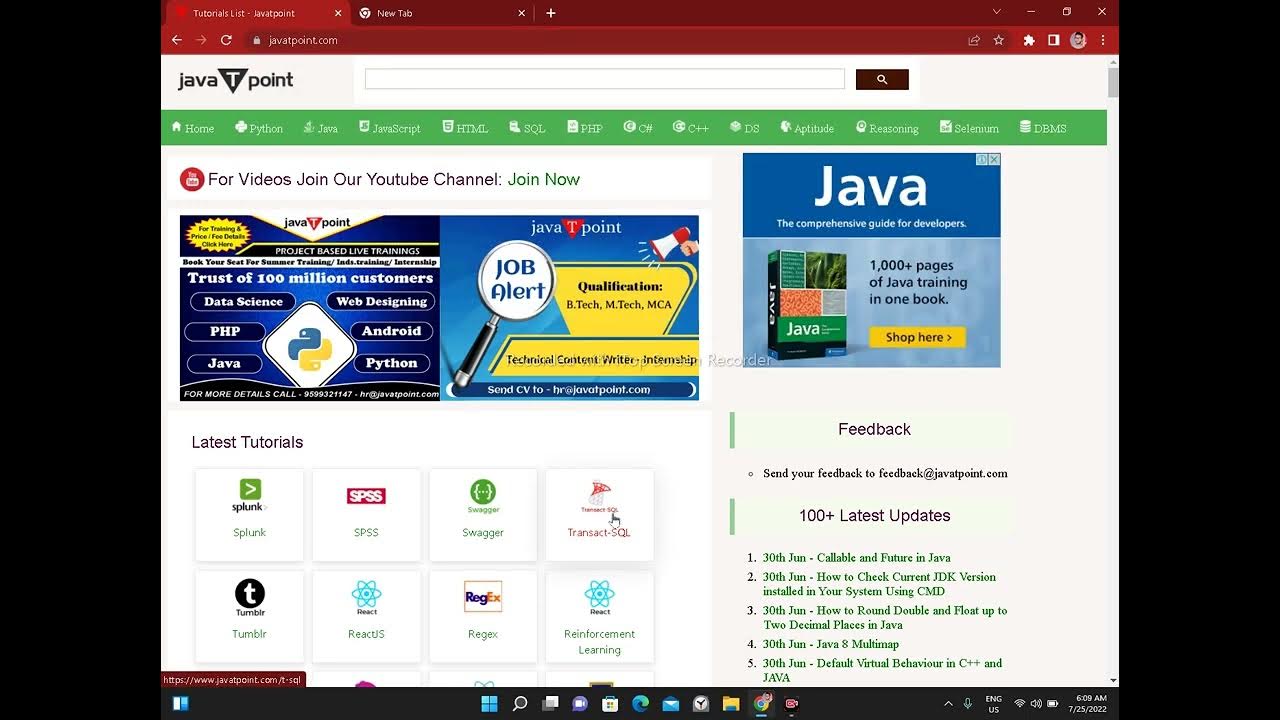Open the Reinforcement Learning tutorial card
The image size is (1280, 720).
(599, 615)
